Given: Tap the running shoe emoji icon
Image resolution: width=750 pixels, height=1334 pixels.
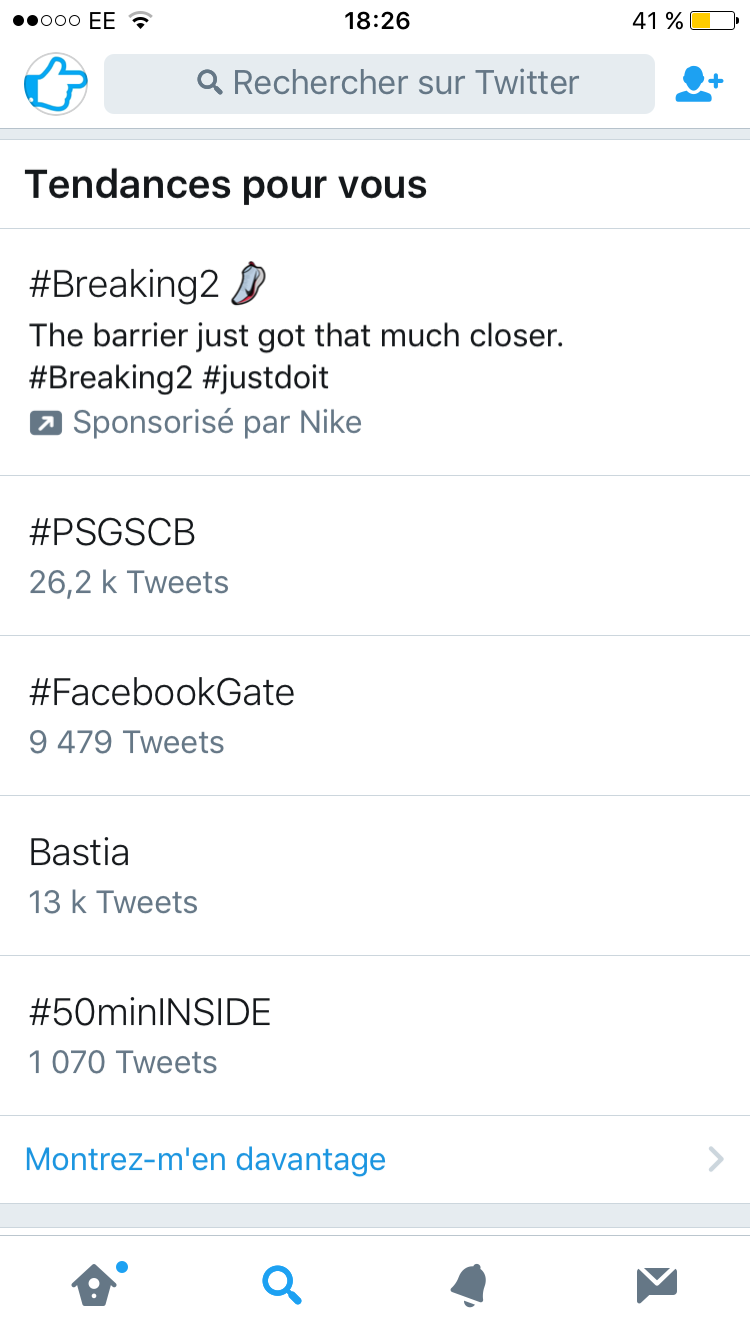Looking at the screenshot, I should click(x=248, y=284).
